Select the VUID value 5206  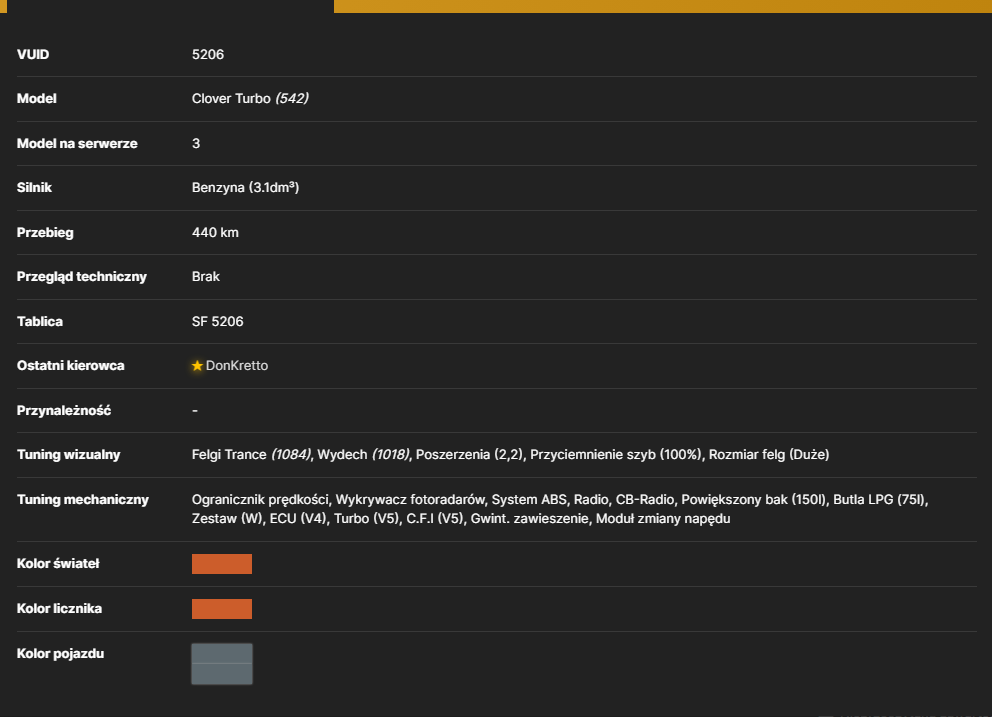click(x=208, y=54)
